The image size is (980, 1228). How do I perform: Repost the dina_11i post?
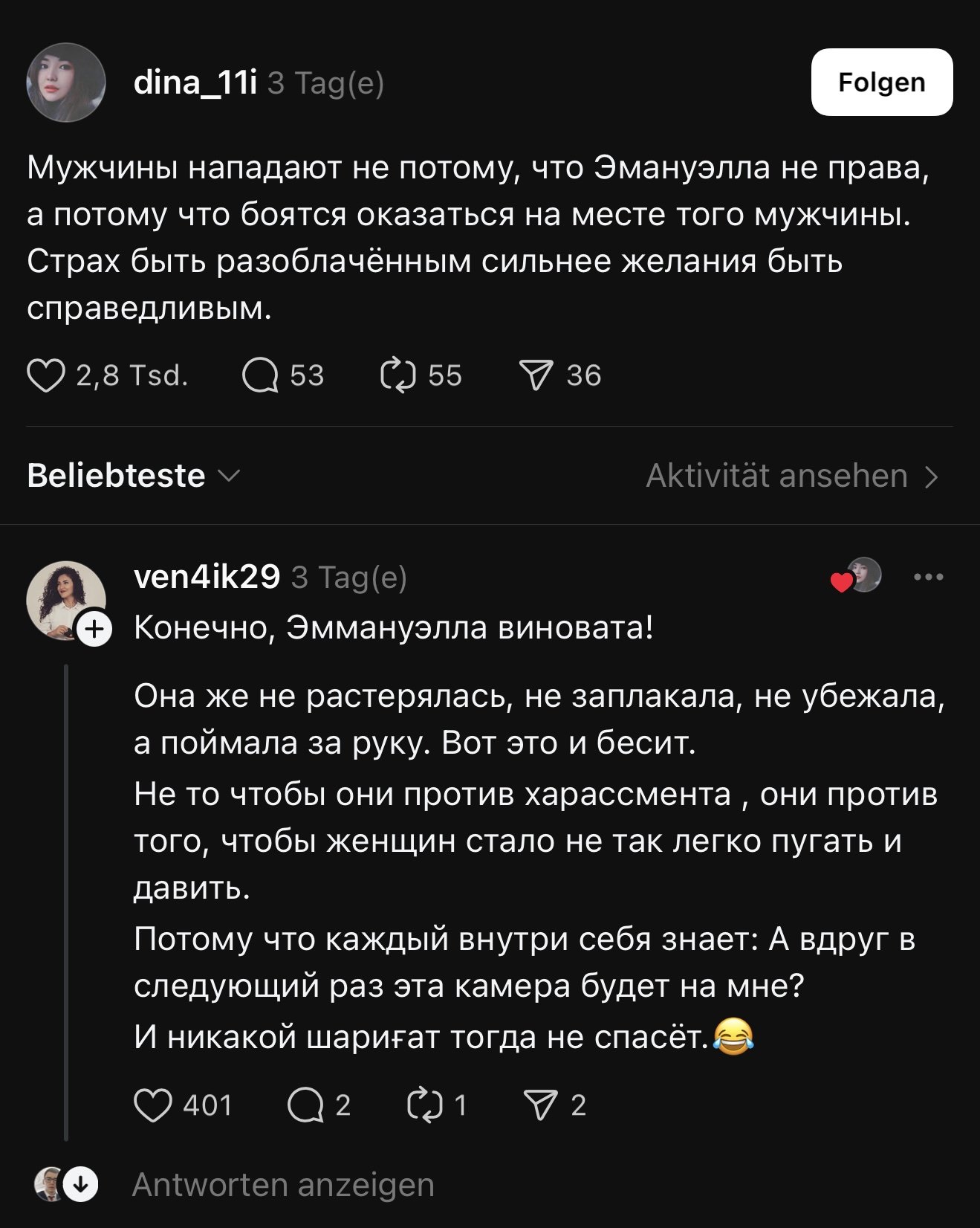[x=398, y=375]
